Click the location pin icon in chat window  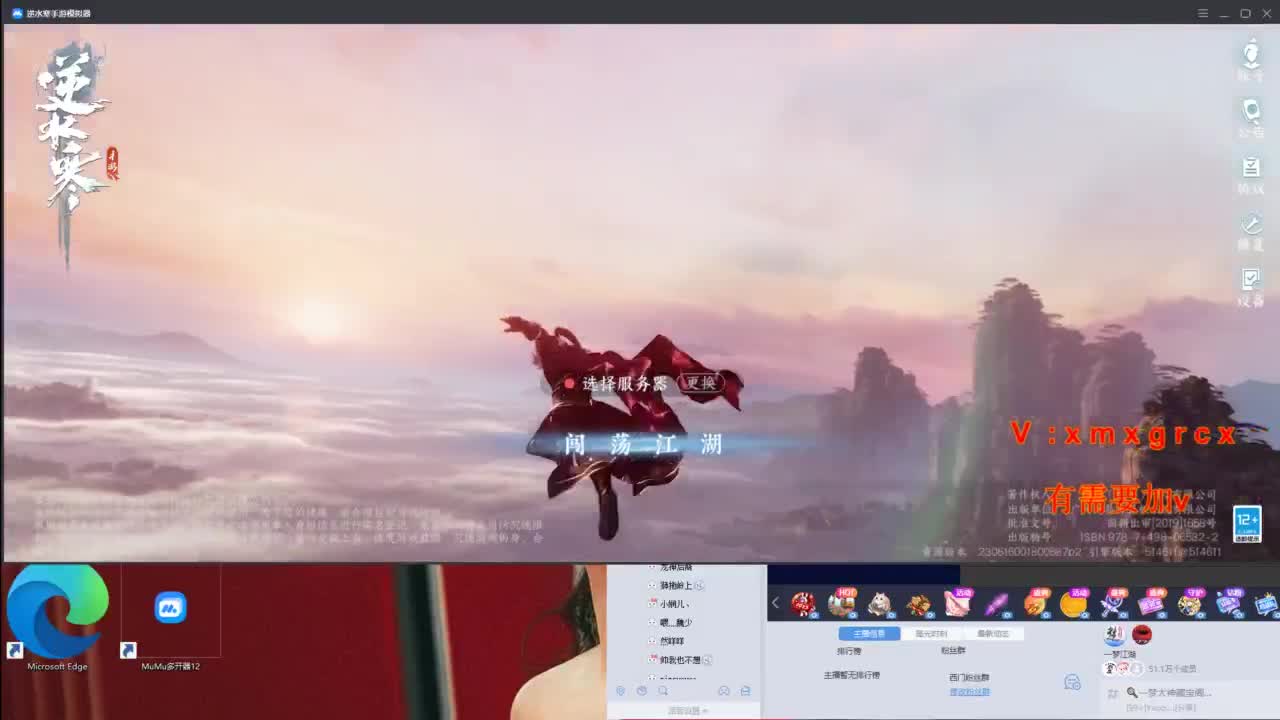click(x=620, y=691)
